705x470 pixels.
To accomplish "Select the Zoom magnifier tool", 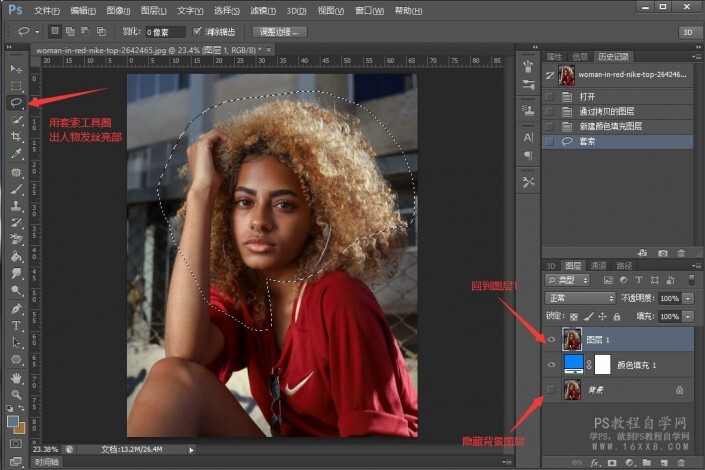I will (x=16, y=395).
